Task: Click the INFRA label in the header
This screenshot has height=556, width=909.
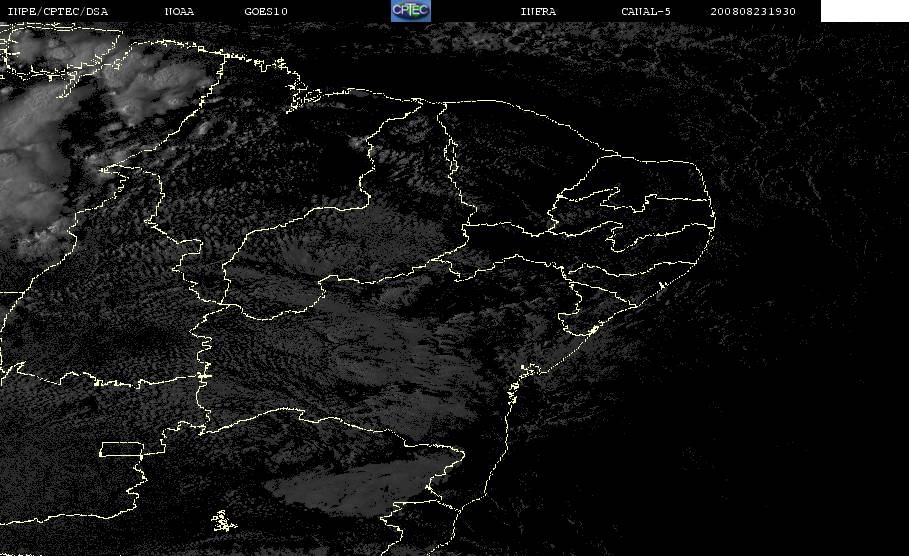Action: pos(538,11)
